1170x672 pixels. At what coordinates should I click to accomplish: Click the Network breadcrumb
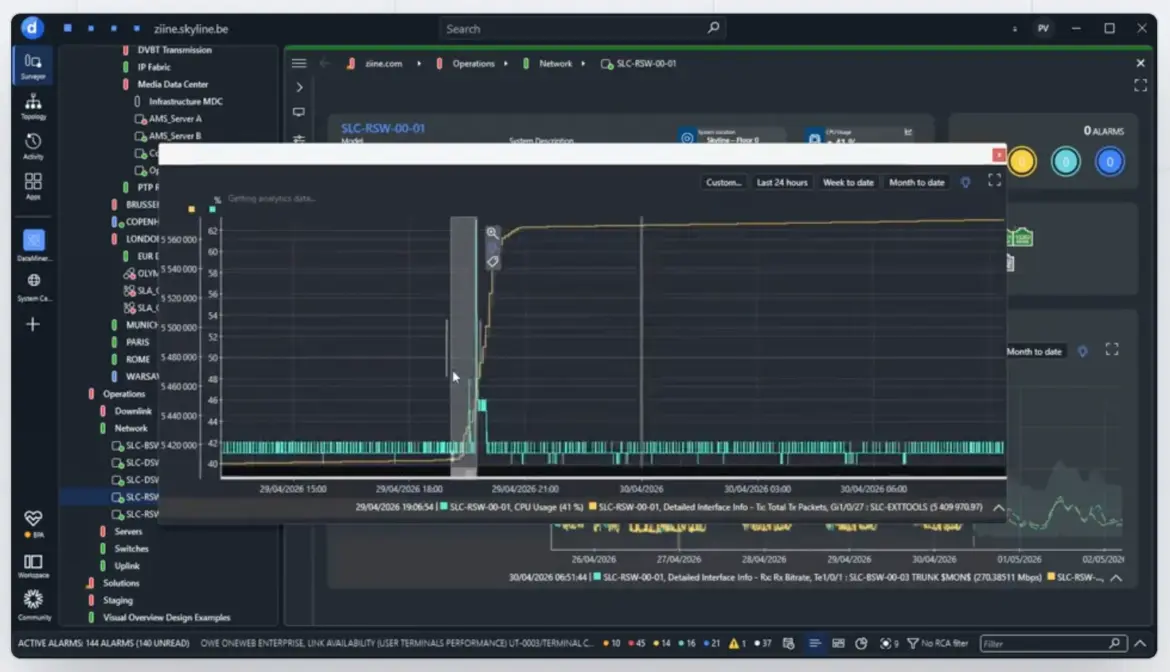click(555, 63)
